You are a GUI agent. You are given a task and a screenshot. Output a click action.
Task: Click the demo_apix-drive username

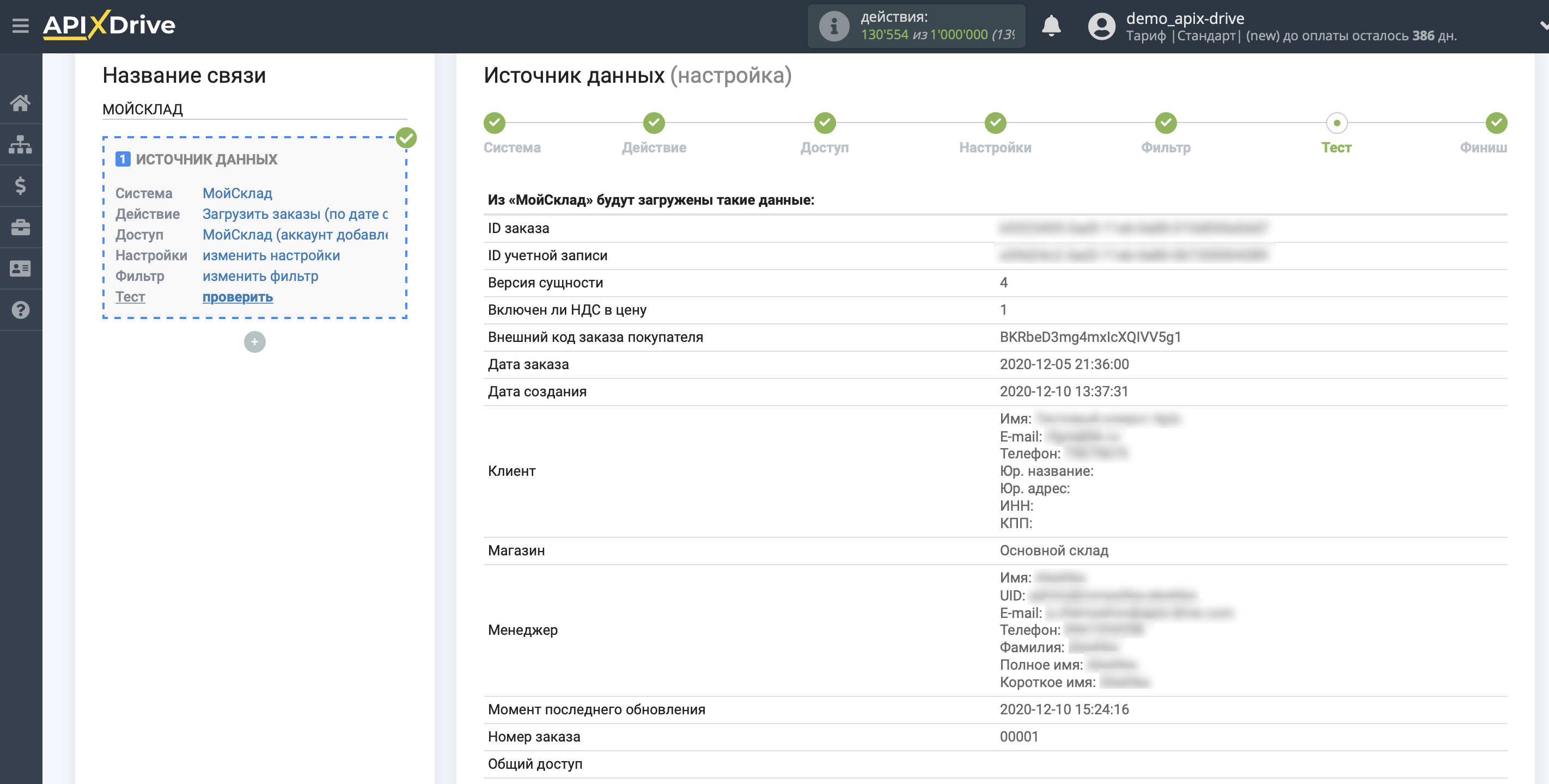coord(1185,18)
